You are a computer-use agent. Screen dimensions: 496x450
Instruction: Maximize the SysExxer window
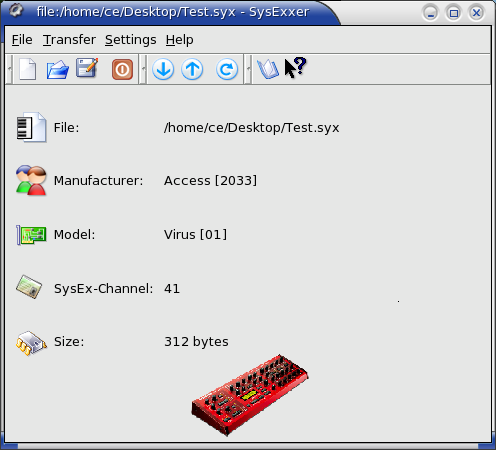pyautogui.click(x=453, y=13)
